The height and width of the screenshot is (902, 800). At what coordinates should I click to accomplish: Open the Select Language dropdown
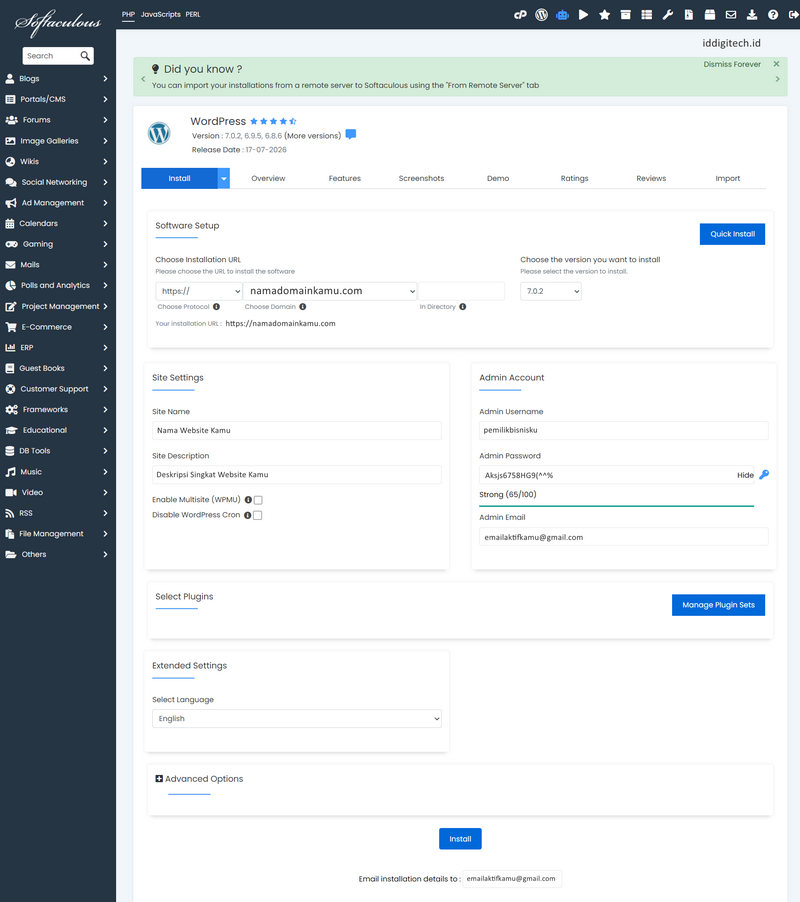coord(297,718)
